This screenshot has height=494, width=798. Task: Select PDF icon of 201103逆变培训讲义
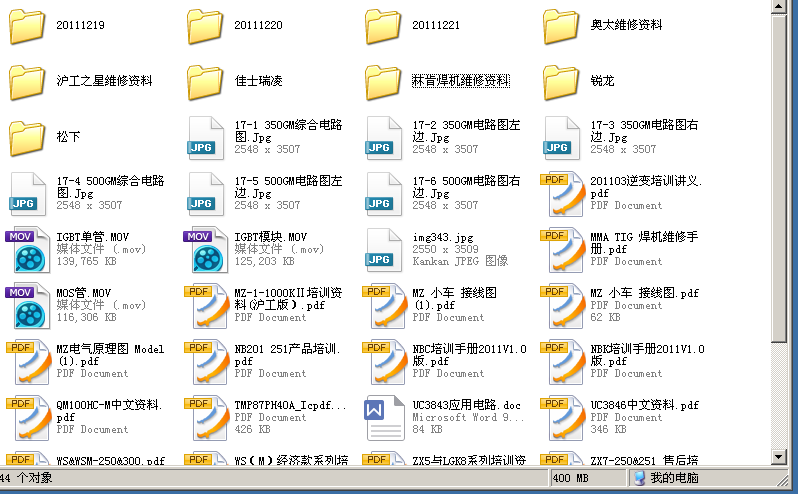coord(562,194)
